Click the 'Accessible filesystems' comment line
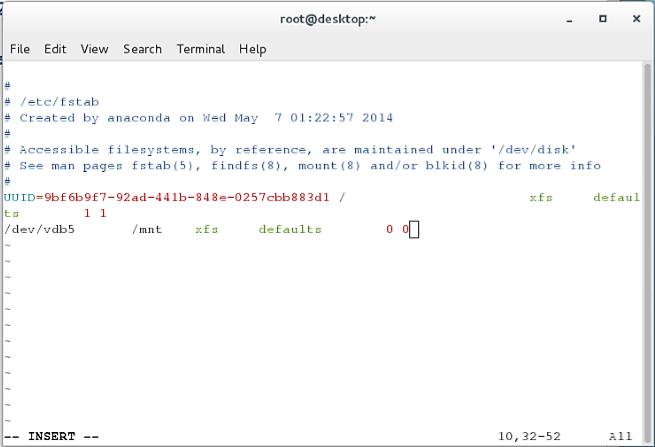The image size is (655, 447). pos(290,150)
